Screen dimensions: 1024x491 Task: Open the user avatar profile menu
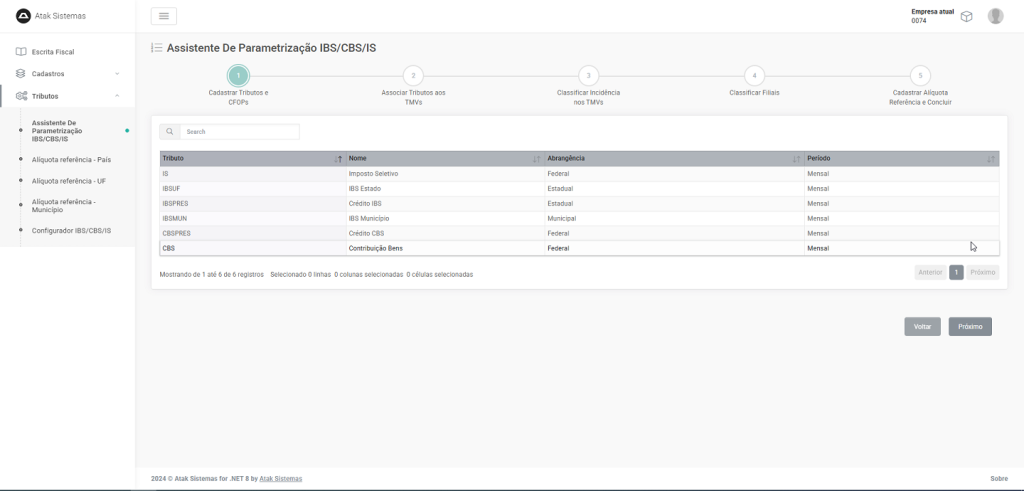[995, 16]
